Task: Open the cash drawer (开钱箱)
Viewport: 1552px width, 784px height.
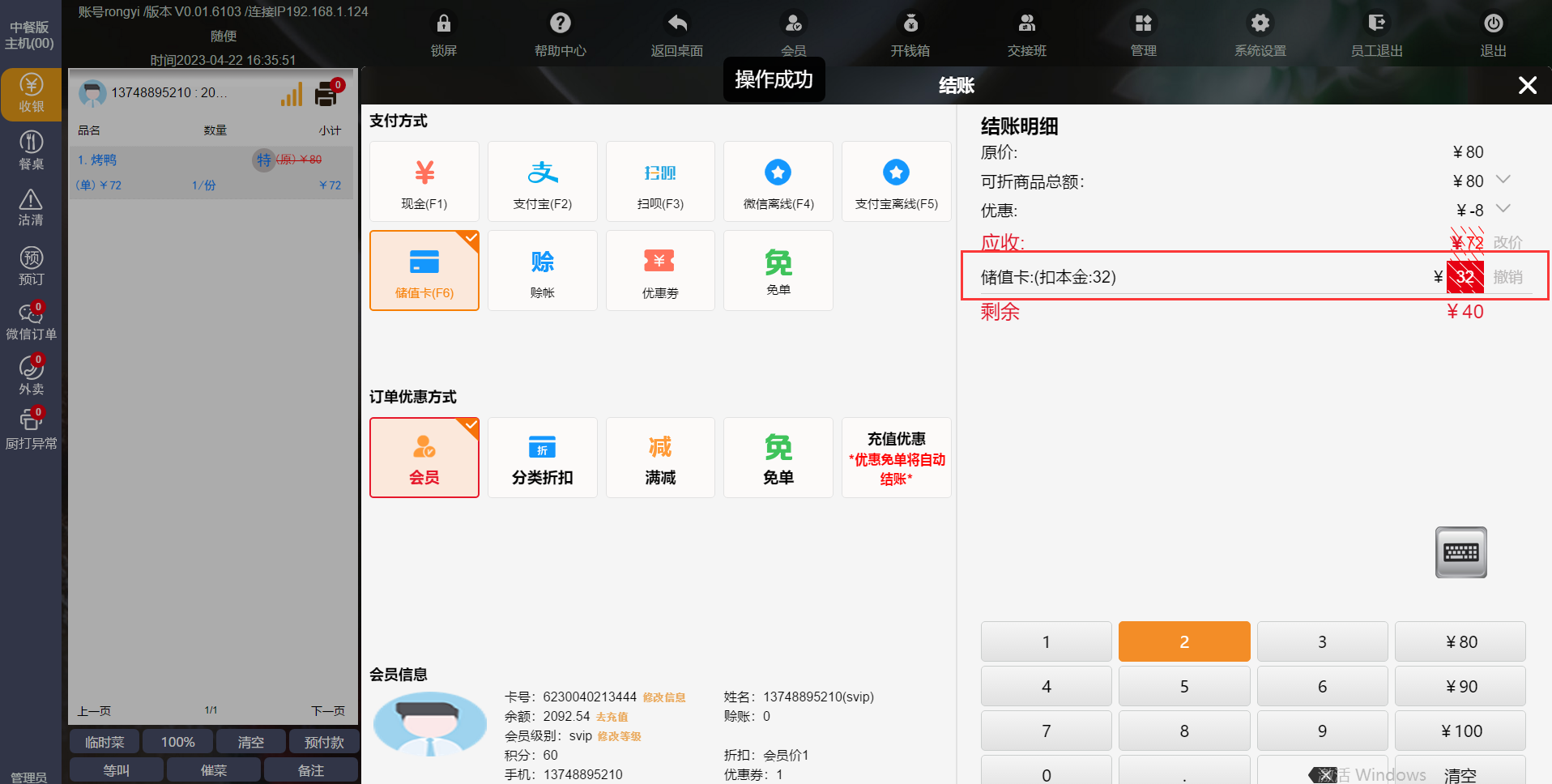Action: [x=910, y=33]
